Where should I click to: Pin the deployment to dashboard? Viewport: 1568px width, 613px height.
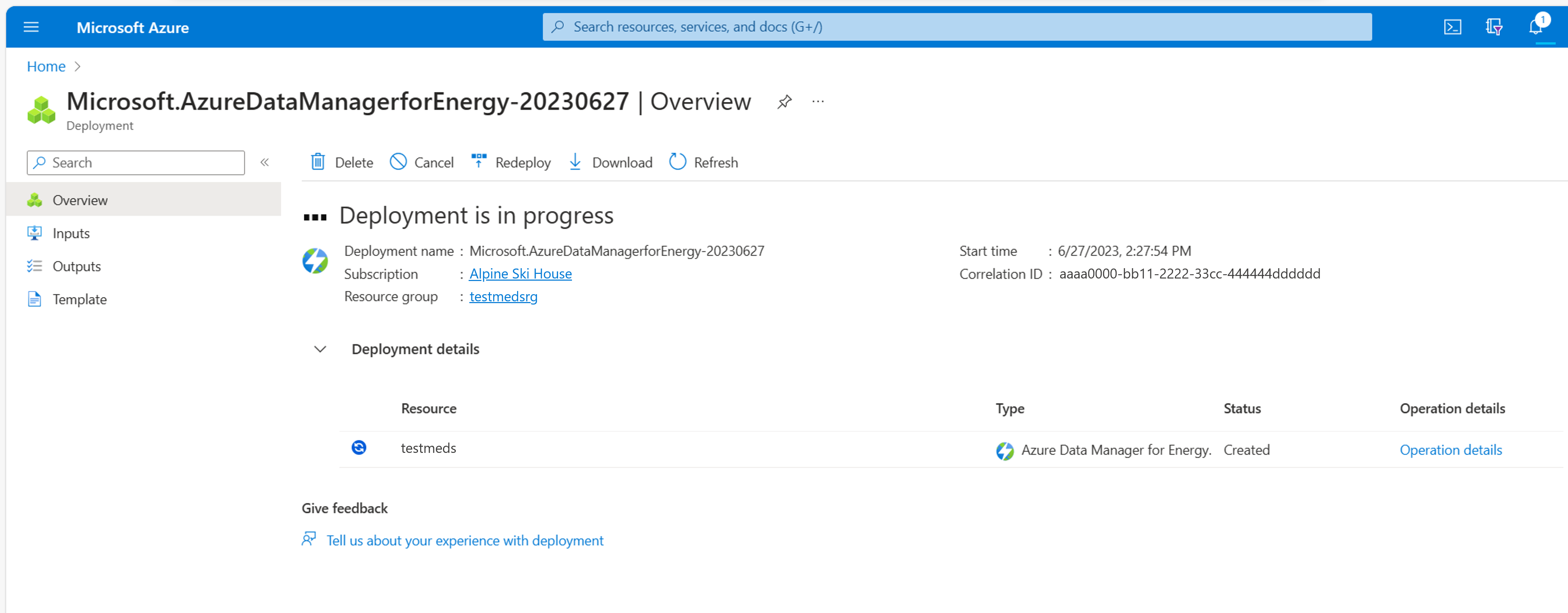784,102
